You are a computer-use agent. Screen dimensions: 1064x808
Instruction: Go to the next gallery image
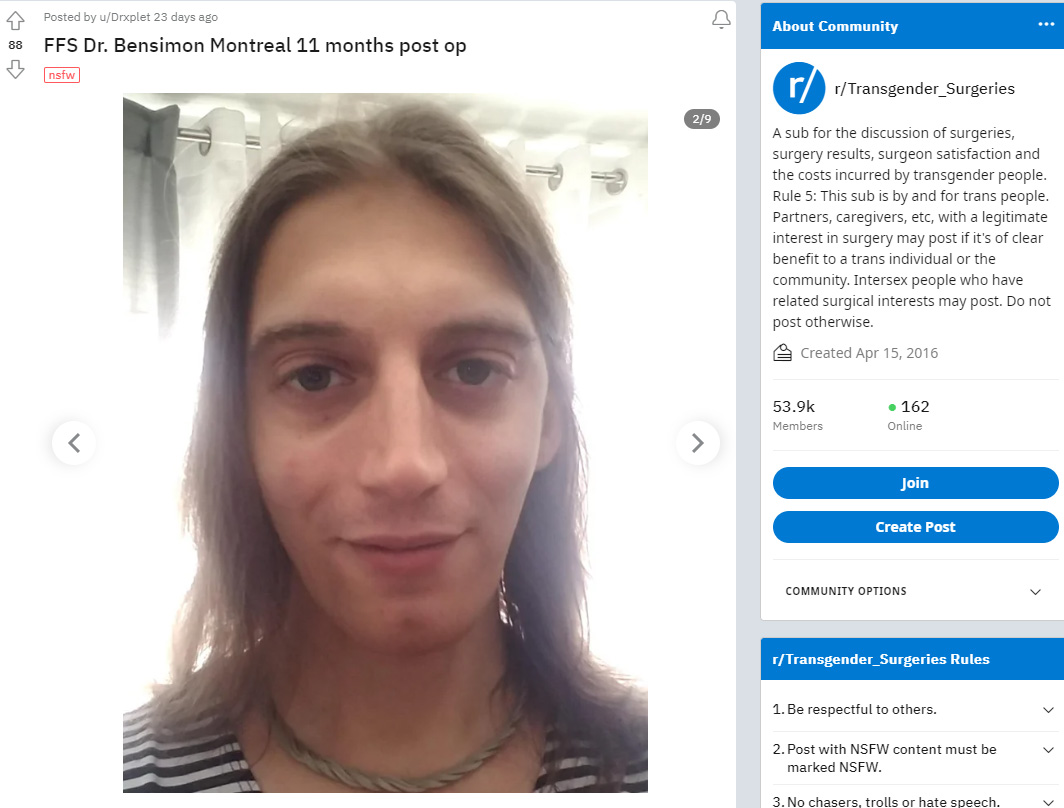(x=698, y=443)
